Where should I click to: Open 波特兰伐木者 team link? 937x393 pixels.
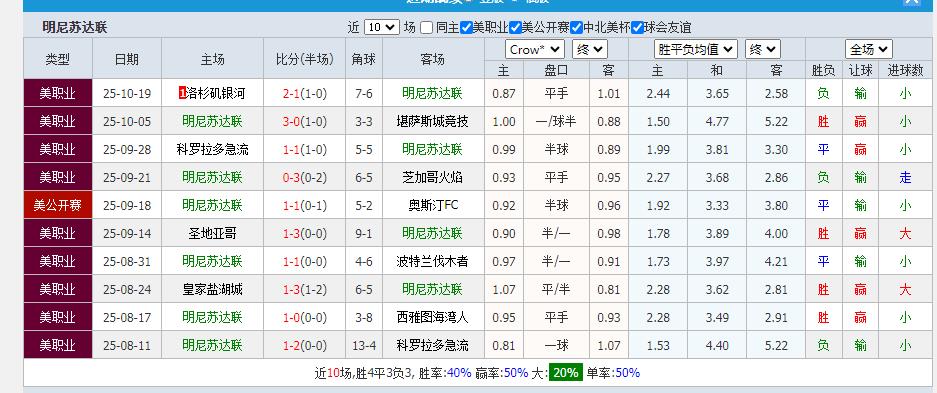(433, 262)
